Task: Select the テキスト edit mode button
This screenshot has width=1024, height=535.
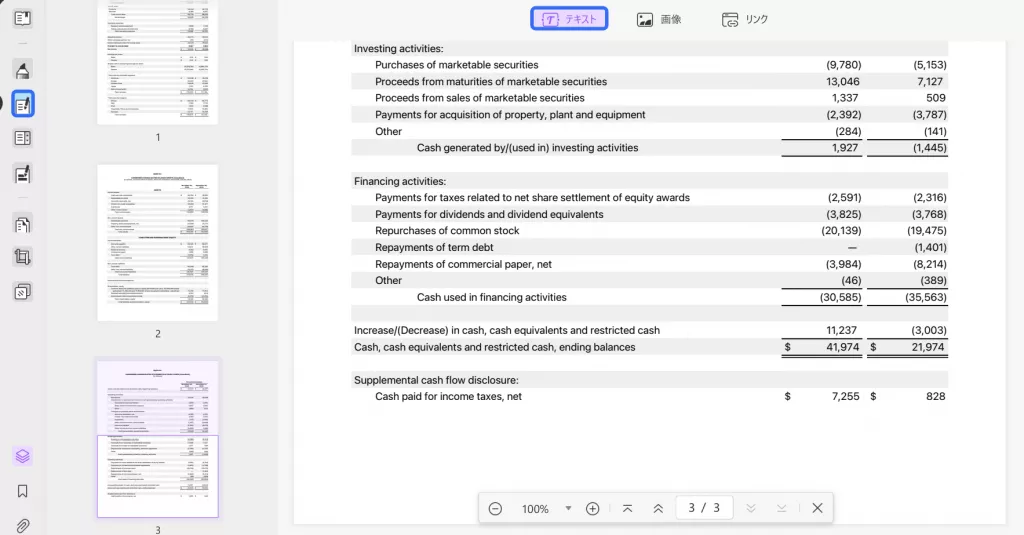Action: point(569,19)
